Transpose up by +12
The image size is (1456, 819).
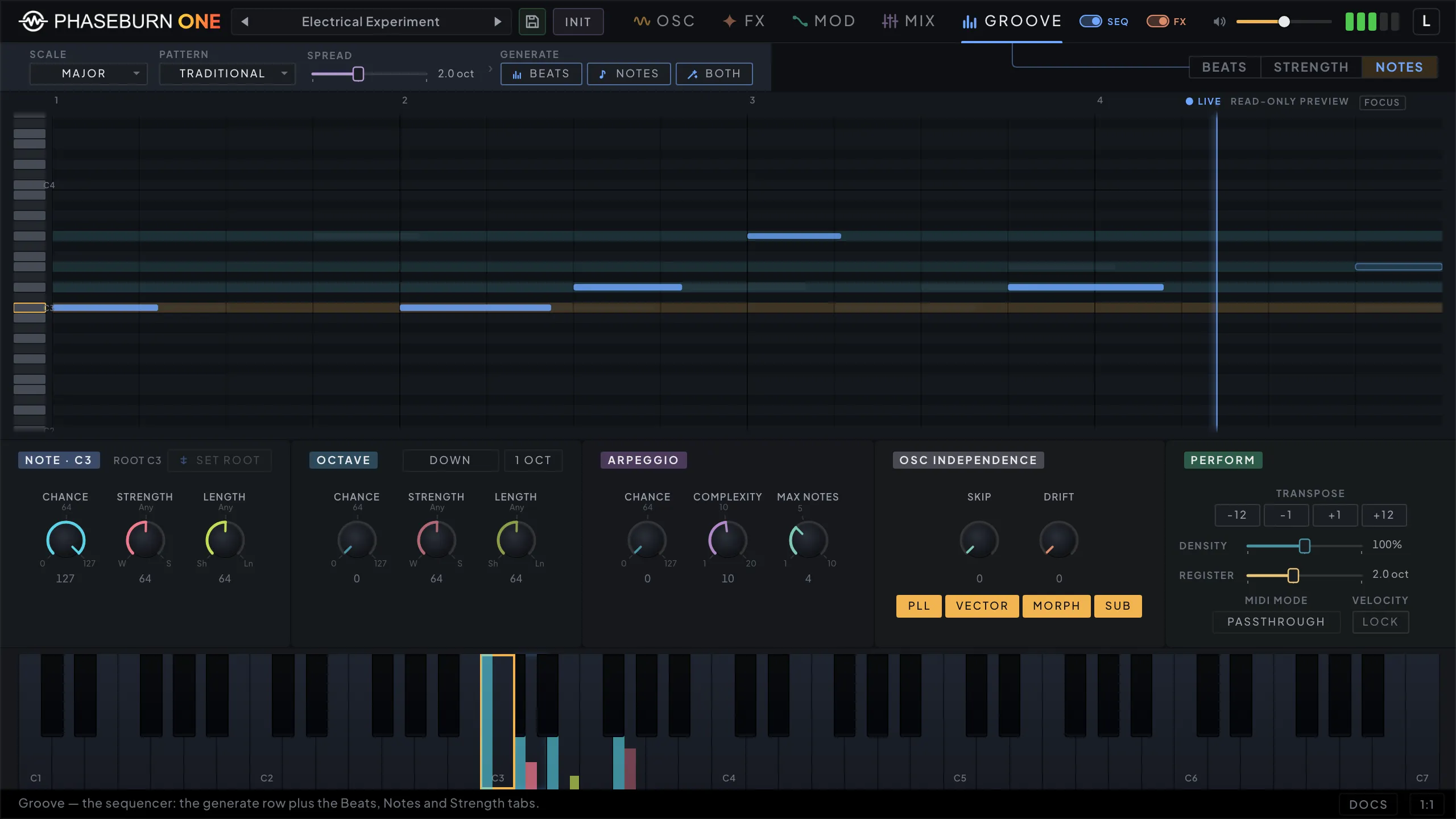point(1384,515)
